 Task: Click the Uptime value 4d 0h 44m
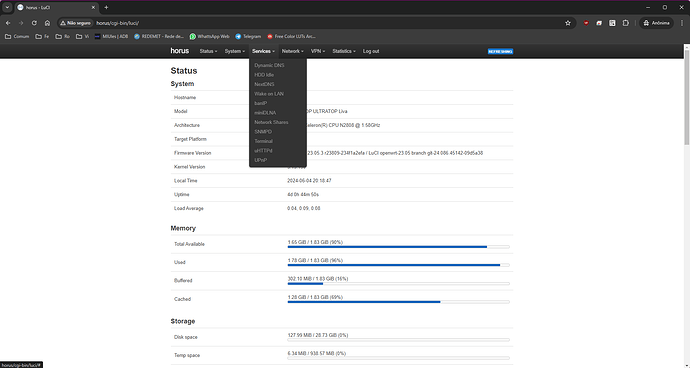coord(303,195)
